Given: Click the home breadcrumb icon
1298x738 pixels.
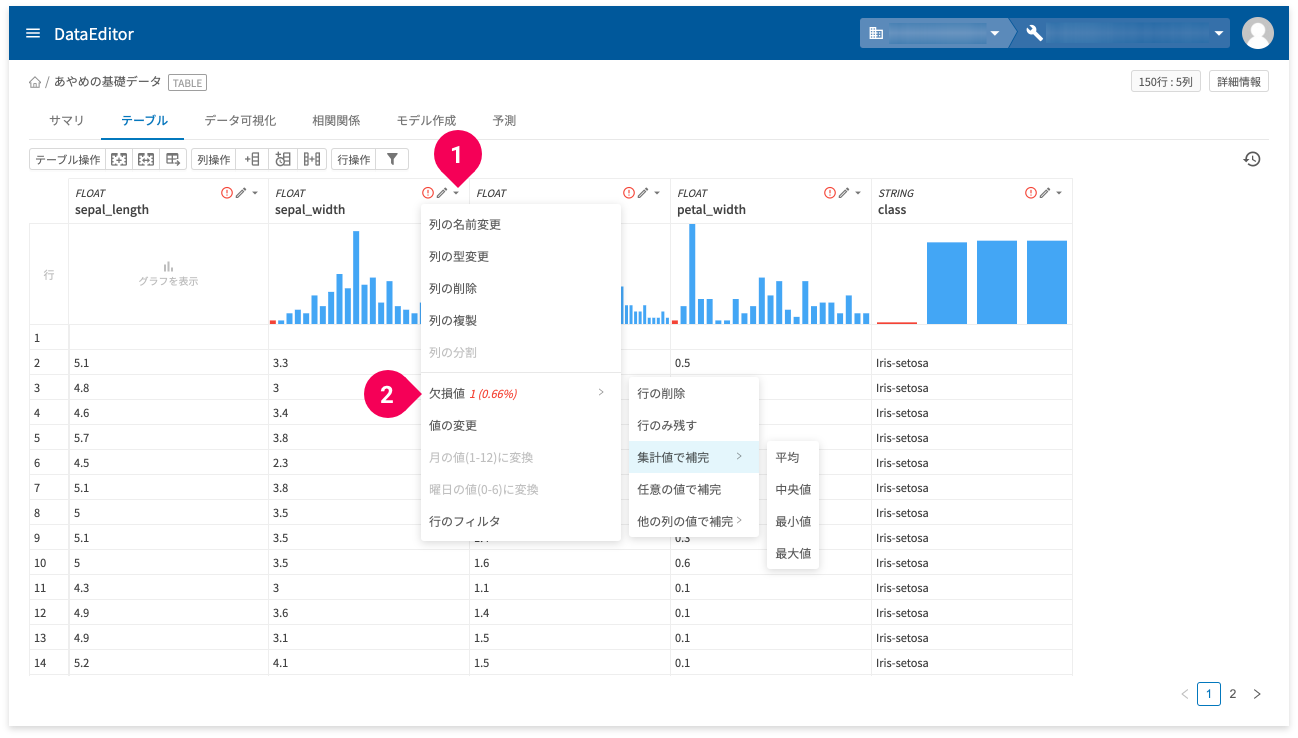Looking at the screenshot, I should point(35,83).
